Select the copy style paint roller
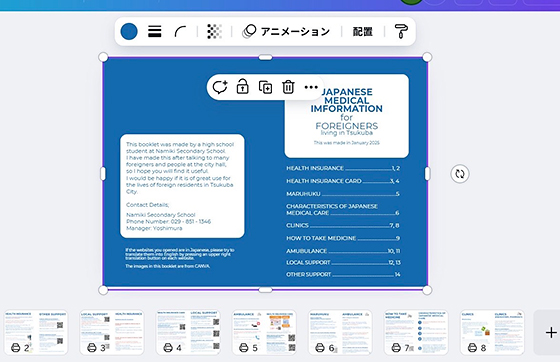560x362 pixels. [401, 31]
